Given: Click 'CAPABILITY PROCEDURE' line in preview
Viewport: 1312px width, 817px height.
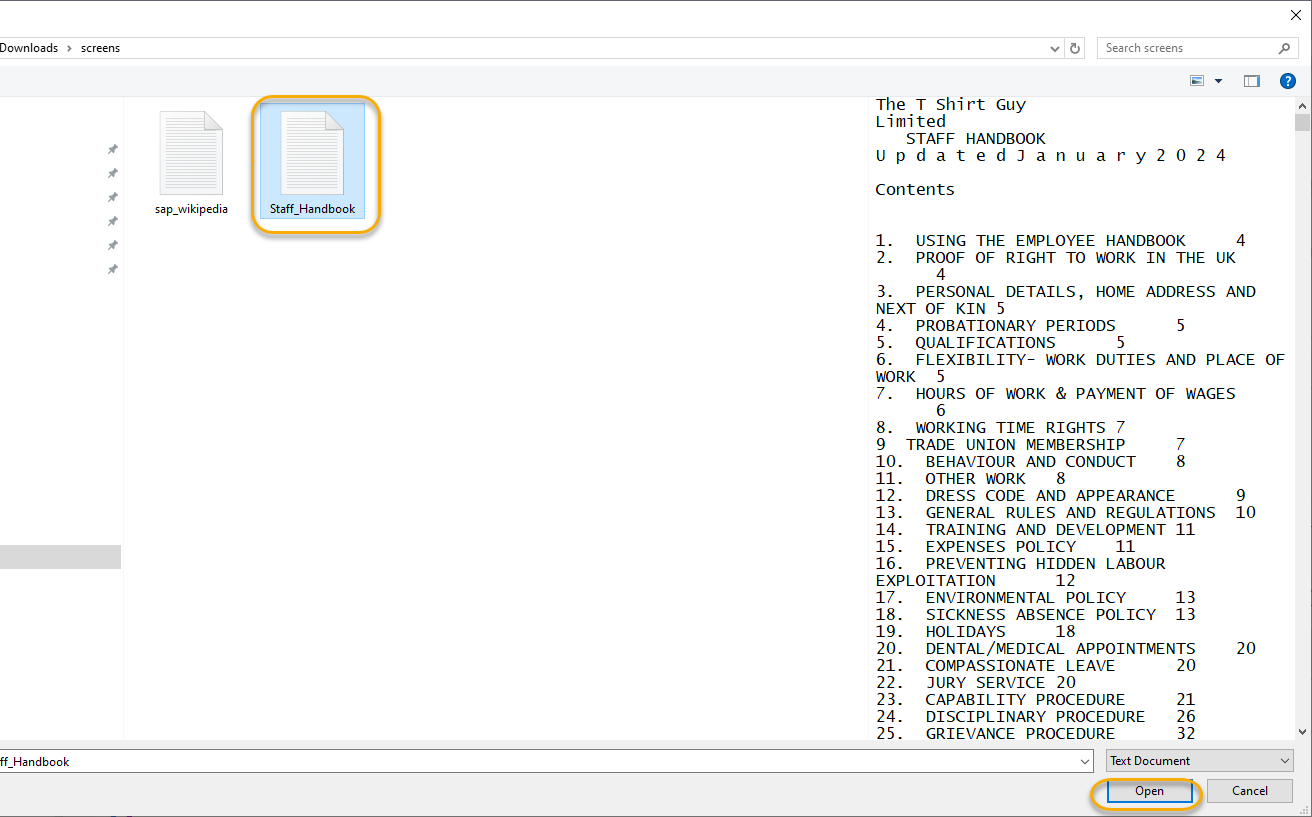Looking at the screenshot, I should click(1036, 700).
